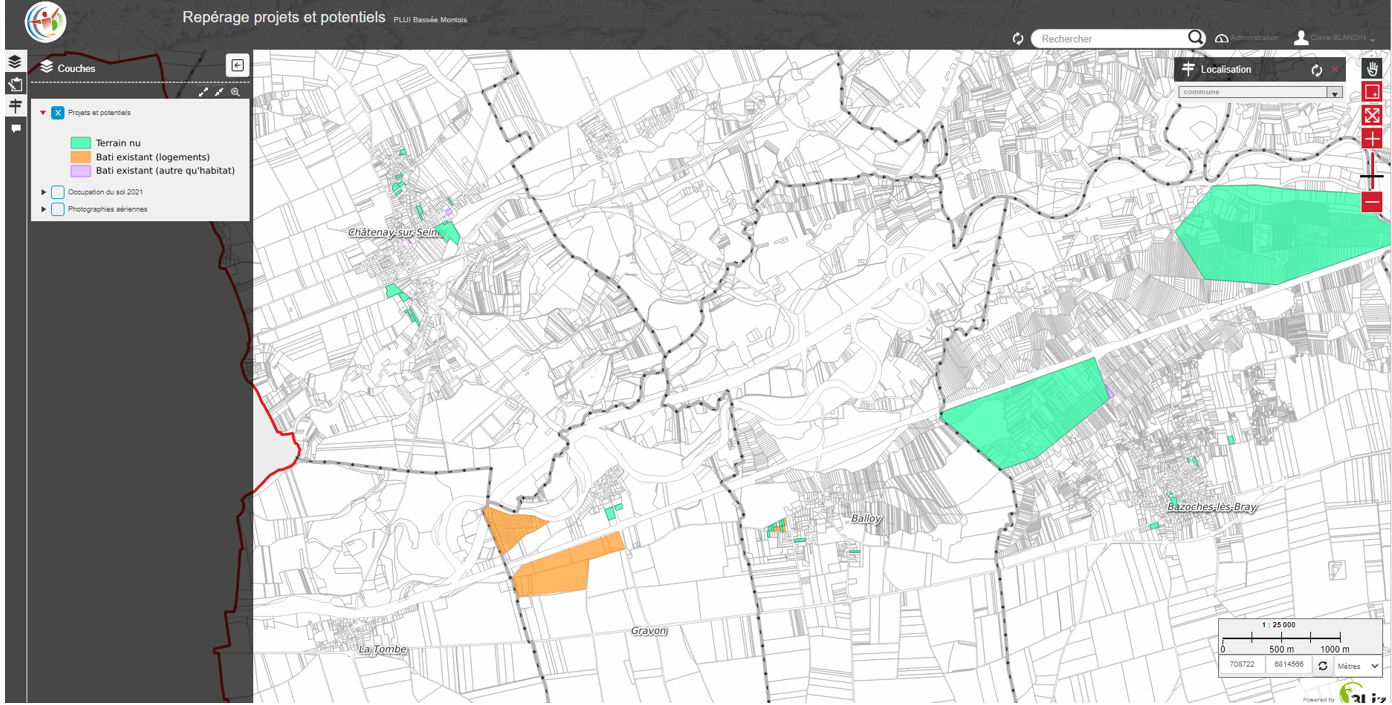Zoom to full map extent

point(1372,116)
